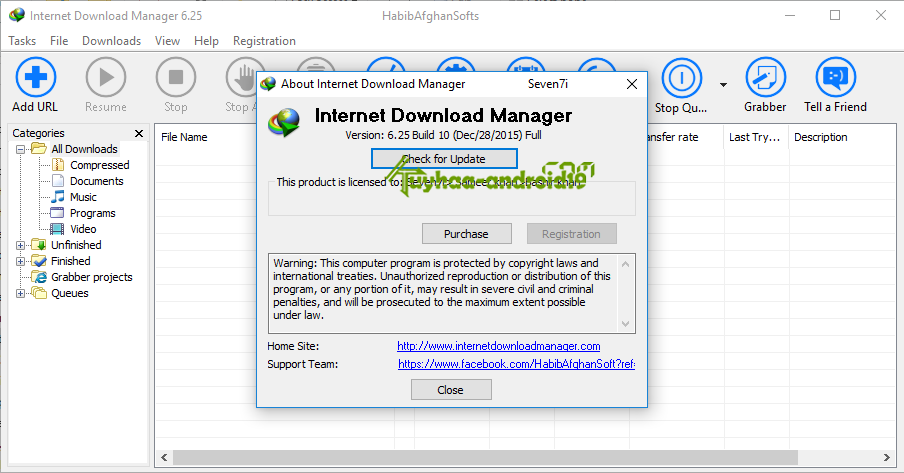Click the IDM logo in About dialog

pos(284,123)
